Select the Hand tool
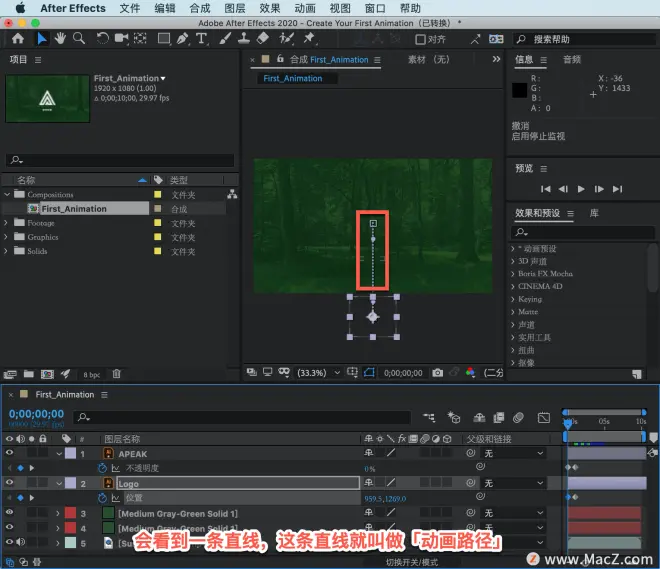The height and width of the screenshot is (569, 660). click(60, 39)
